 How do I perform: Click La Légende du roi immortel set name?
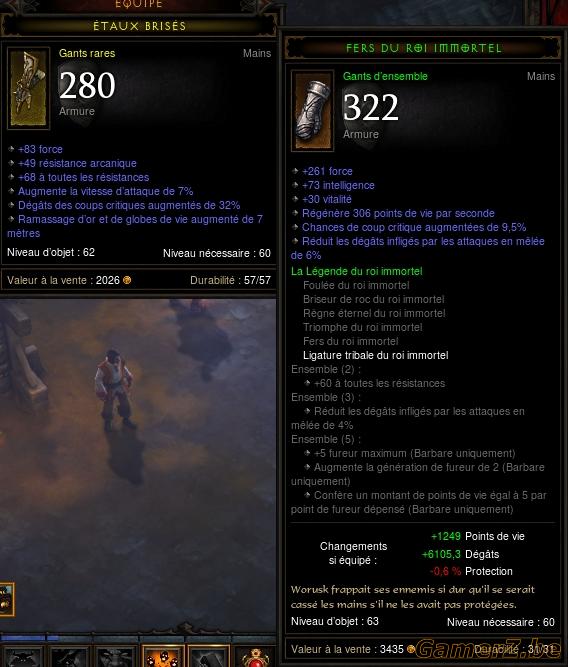pyautogui.click(x=357, y=271)
